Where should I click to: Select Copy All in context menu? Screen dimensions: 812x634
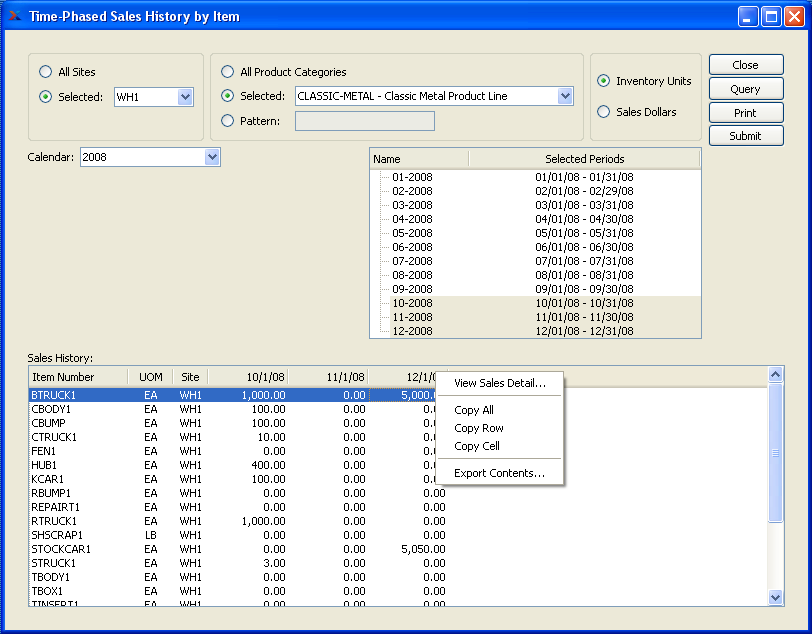click(x=474, y=410)
